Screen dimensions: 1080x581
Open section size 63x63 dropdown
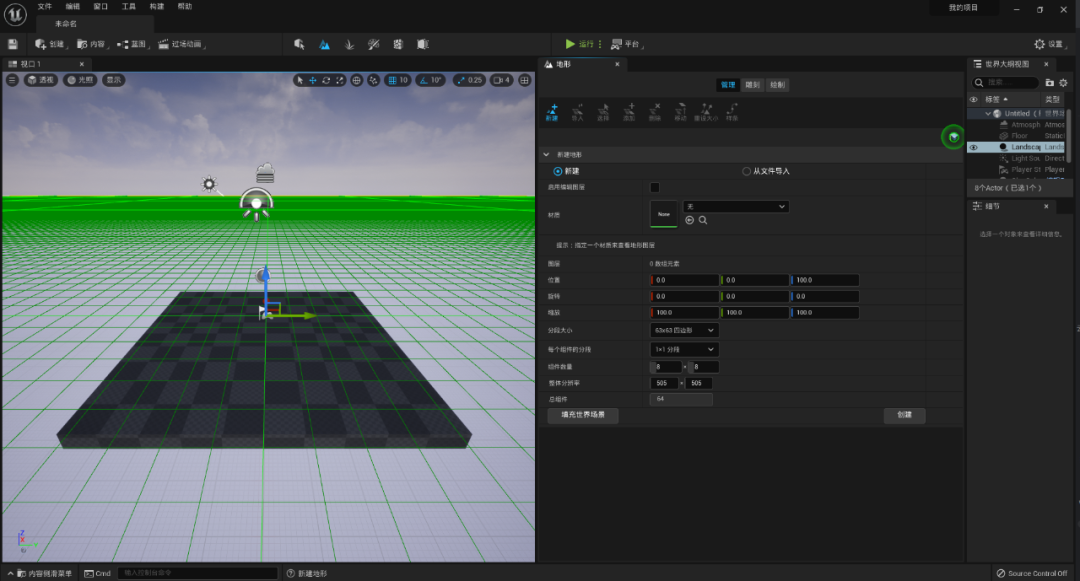pos(684,330)
